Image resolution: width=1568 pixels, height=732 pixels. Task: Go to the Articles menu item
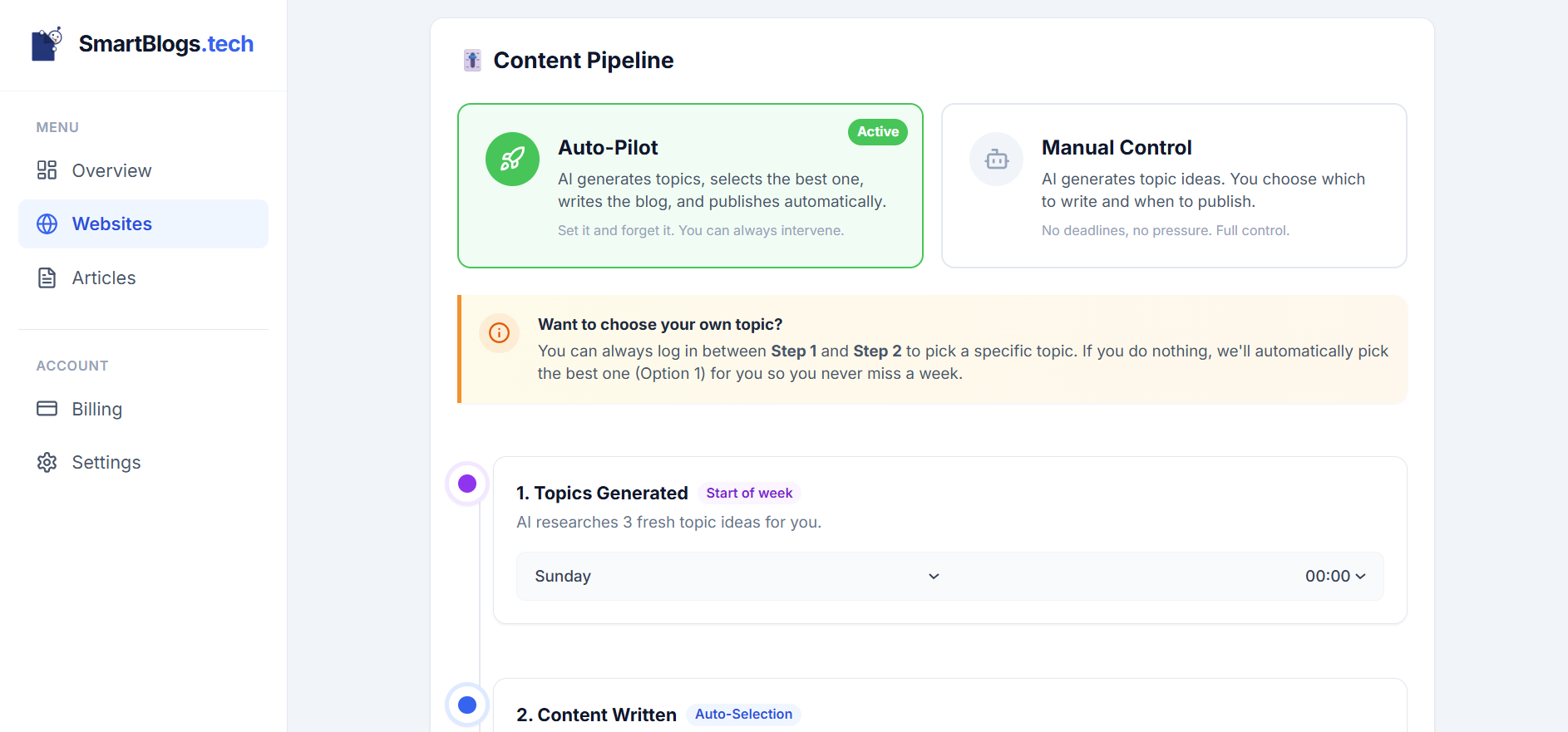point(104,278)
